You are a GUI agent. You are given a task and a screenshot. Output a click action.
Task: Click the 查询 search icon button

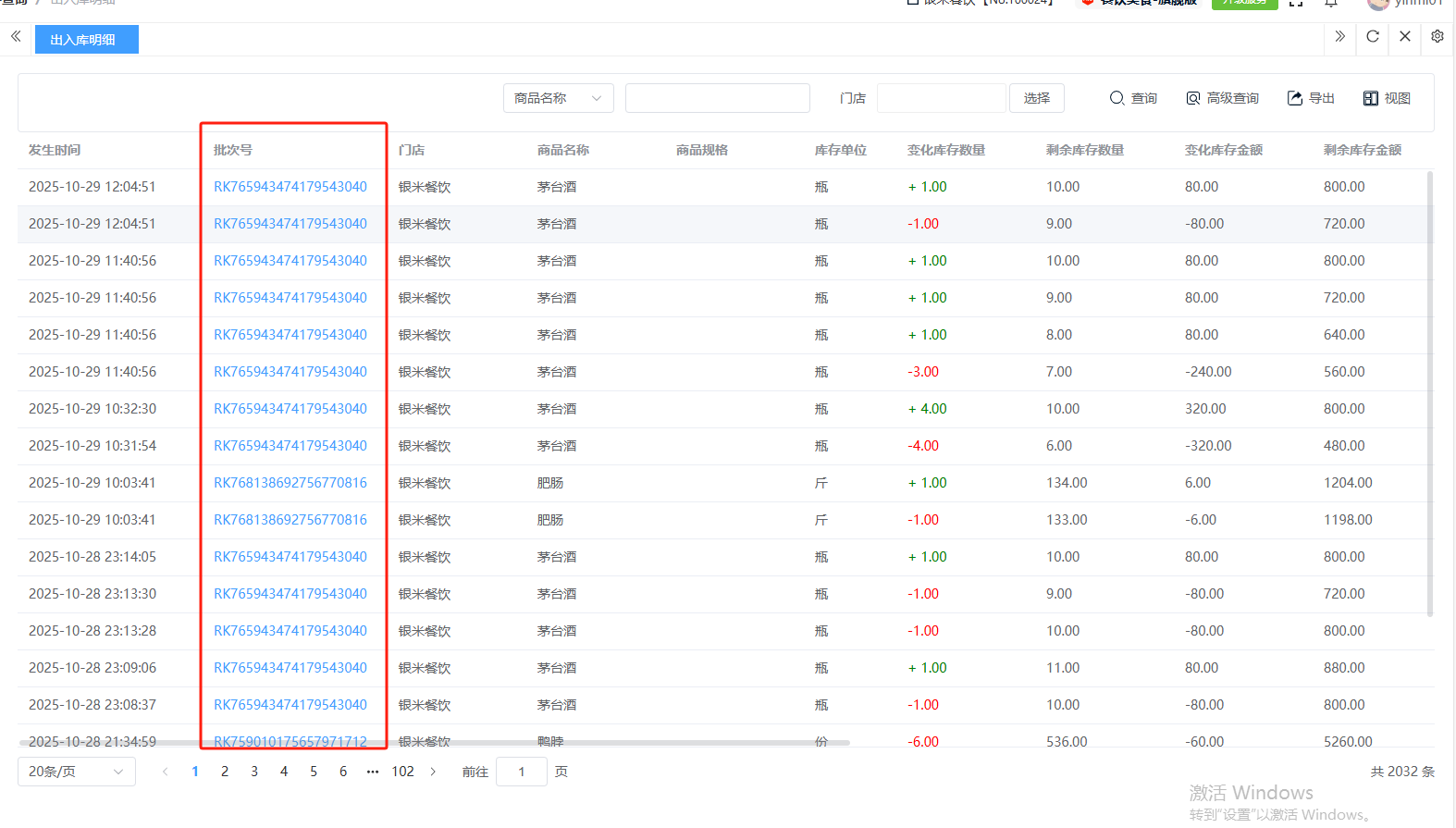(1132, 98)
